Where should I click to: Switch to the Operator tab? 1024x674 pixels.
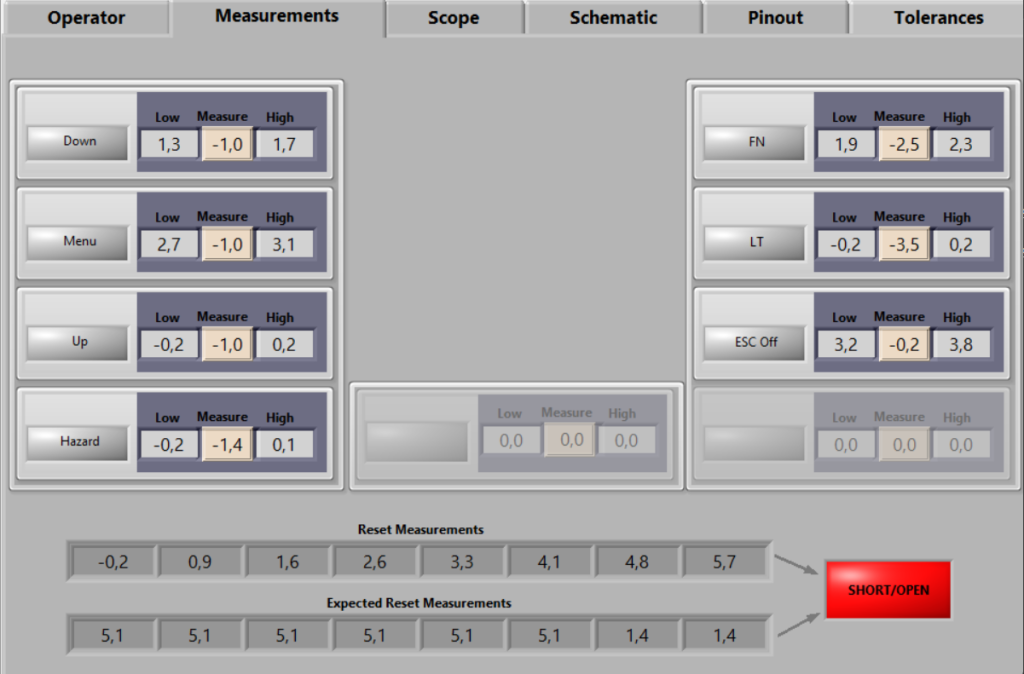coord(86,18)
